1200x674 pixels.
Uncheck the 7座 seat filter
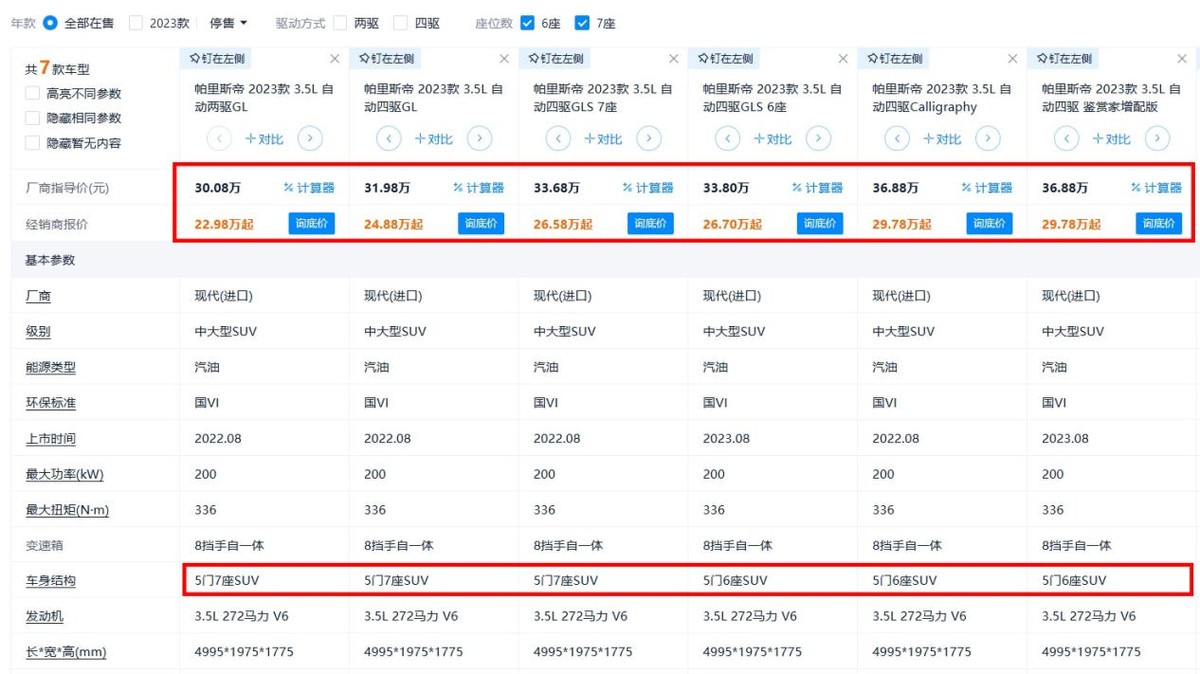pos(582,23)
